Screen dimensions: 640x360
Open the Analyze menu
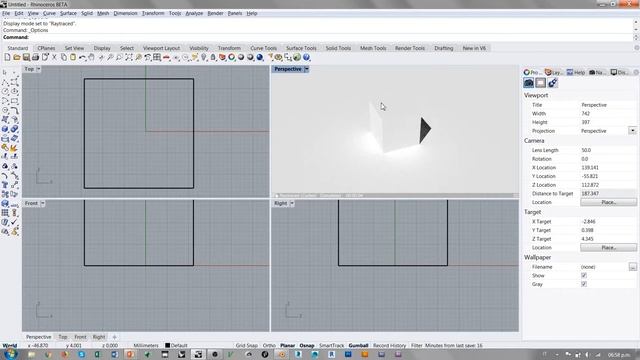point(194,13)
